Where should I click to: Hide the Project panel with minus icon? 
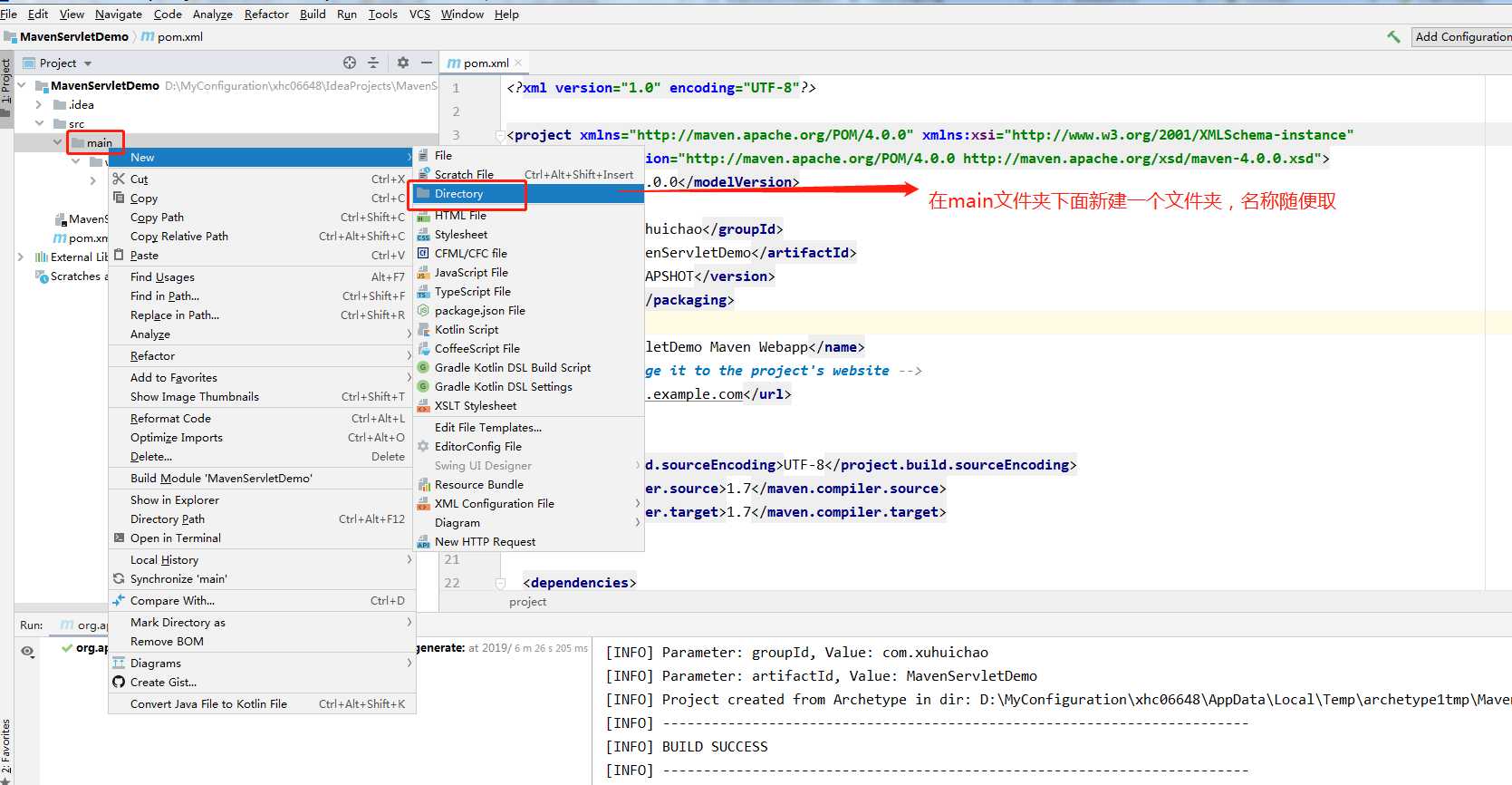coord(426,63)
